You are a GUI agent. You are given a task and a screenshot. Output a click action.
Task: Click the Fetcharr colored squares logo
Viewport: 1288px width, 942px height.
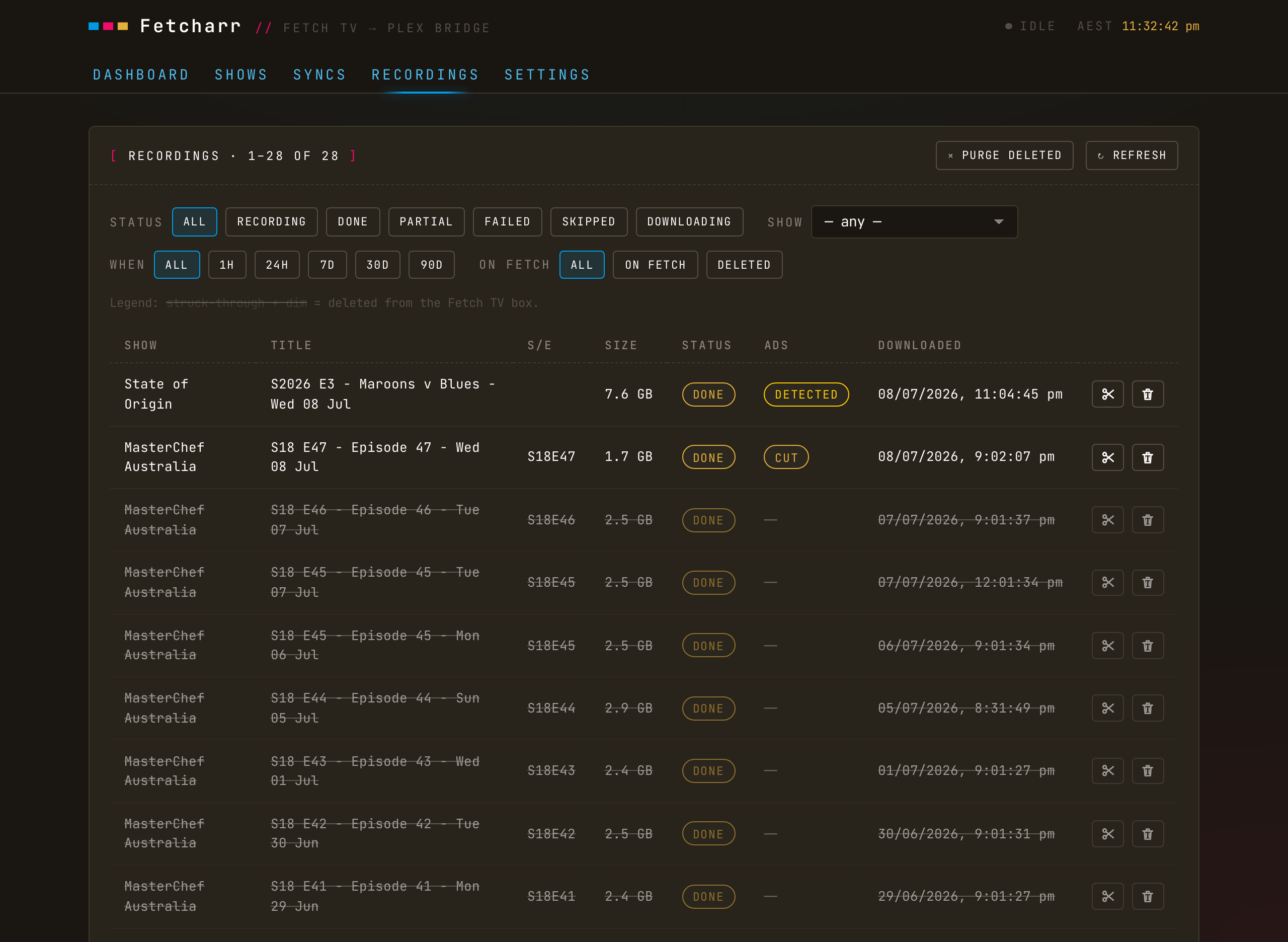pyautogui.click(x=108, y=26)
